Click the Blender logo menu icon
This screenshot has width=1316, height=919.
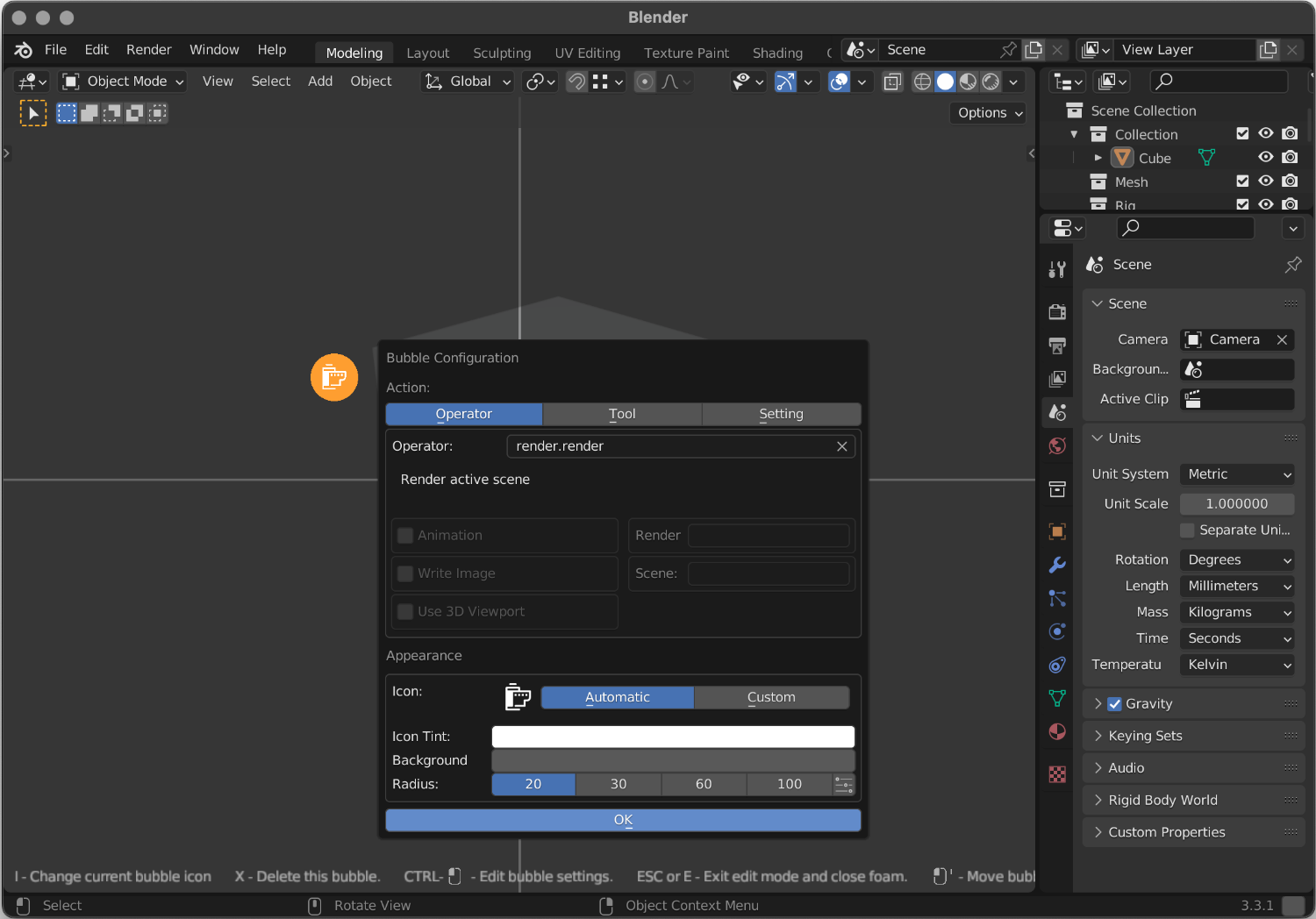[24, 50]
